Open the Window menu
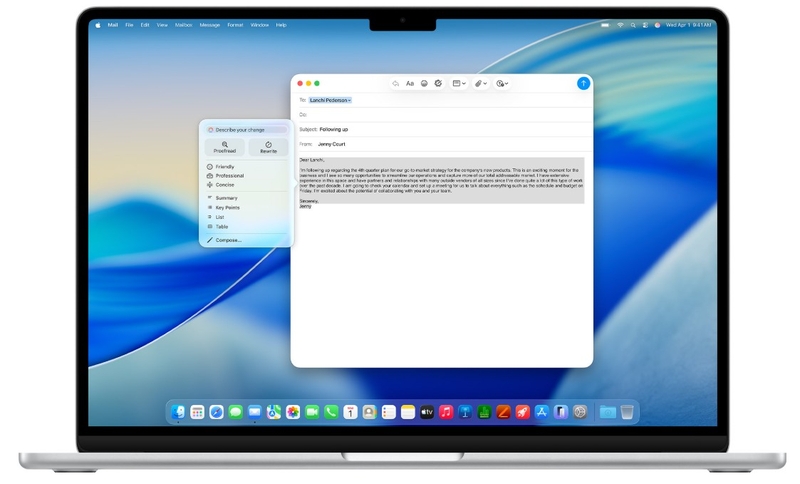 click(259, 24)
